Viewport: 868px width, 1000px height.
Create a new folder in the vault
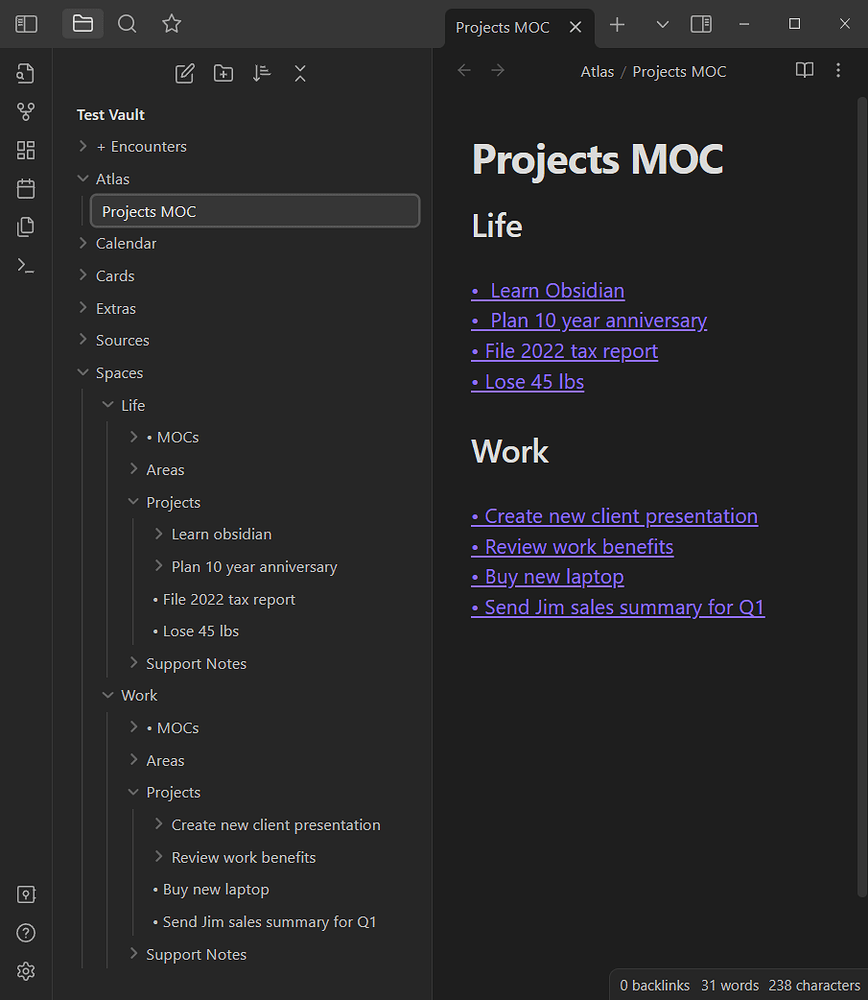223,73
